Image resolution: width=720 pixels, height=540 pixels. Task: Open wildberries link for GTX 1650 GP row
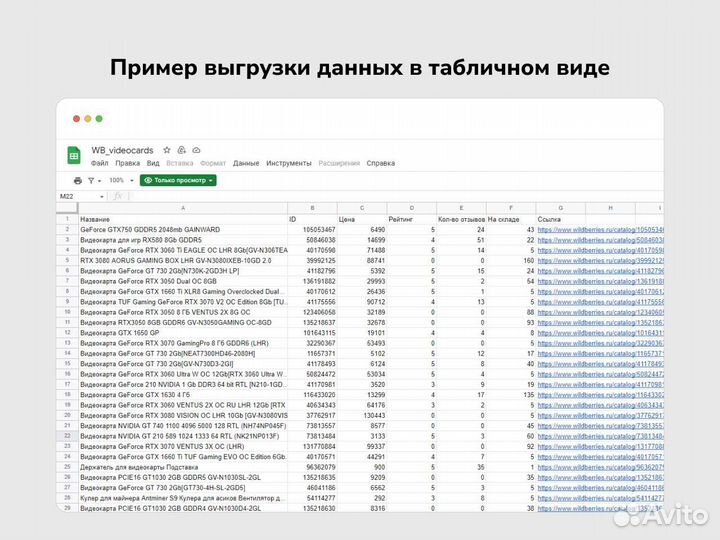click(x=601, y=333)
